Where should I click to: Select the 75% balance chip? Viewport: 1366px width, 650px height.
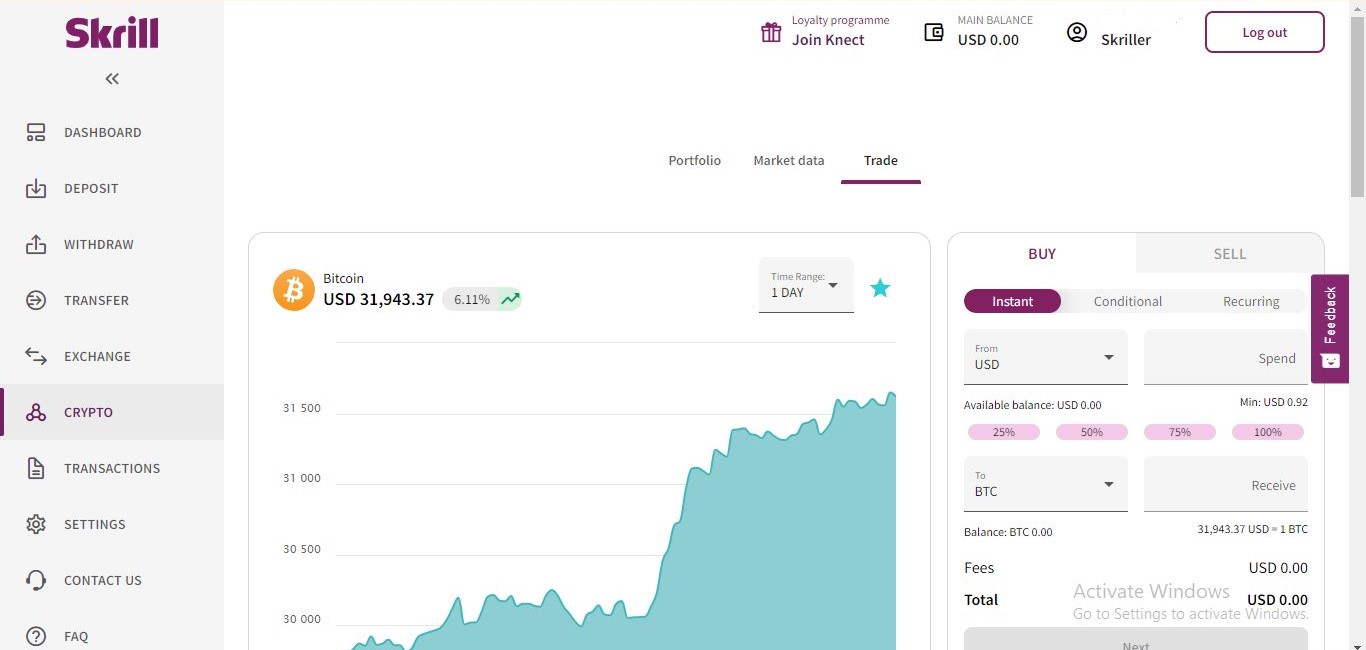[x=1180, y=432]
